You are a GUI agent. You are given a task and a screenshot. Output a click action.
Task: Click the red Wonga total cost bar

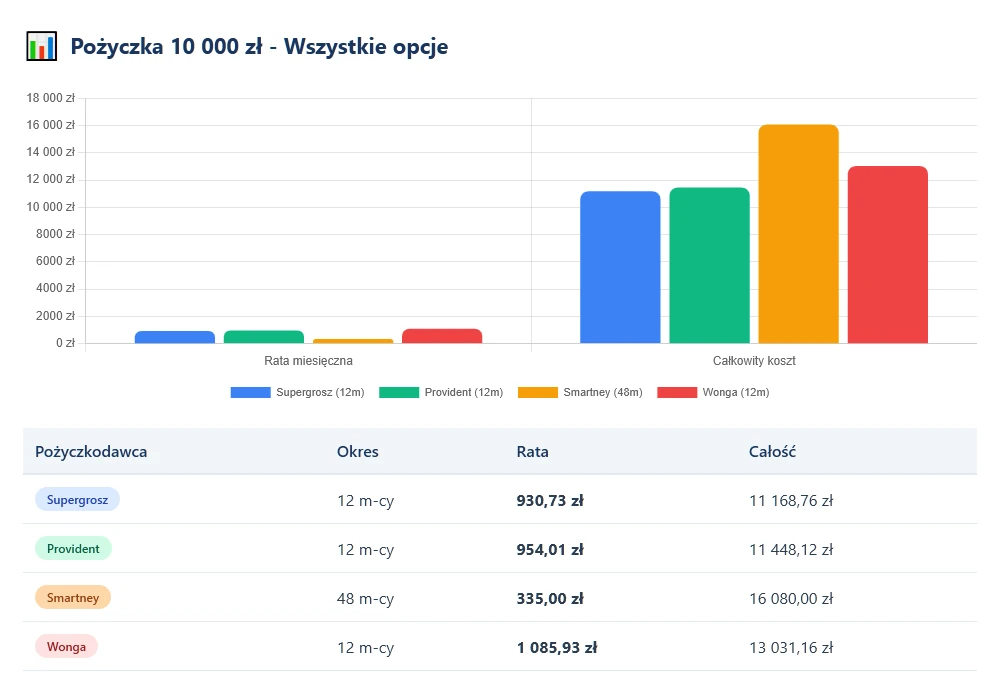pos(887,255)
